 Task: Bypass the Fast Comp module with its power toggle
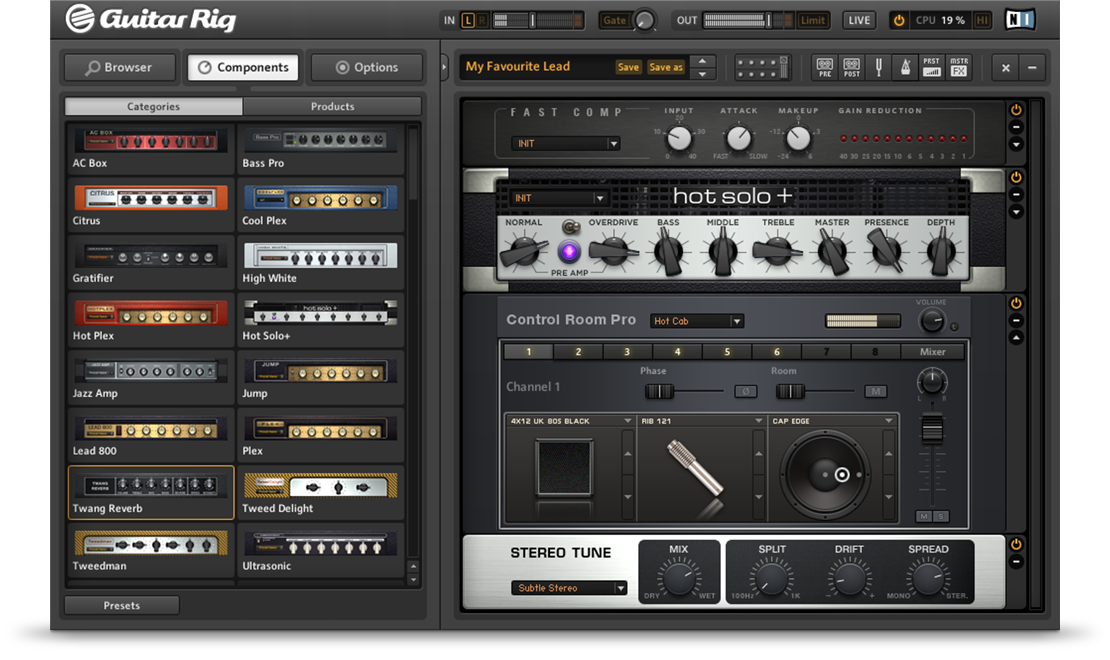coord(1015,111)
